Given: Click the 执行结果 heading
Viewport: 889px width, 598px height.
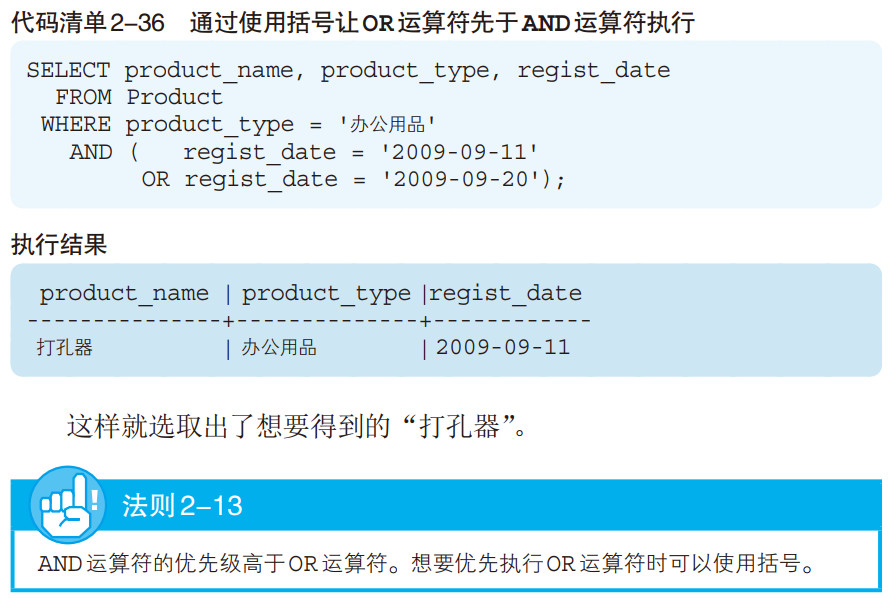Looking at the screenshot, I should point(59,245).
